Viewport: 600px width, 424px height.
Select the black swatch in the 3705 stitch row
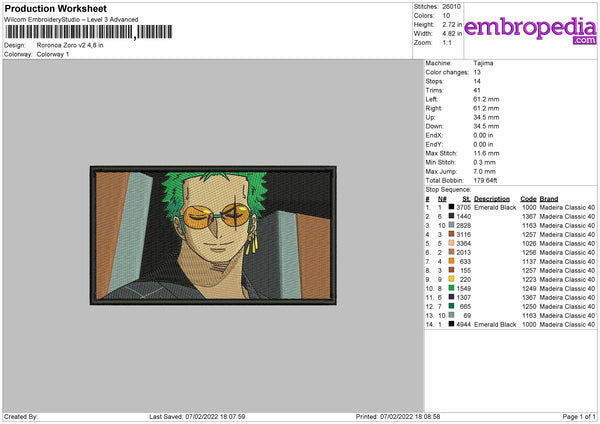pyautogui.click(x=451, y=207)
